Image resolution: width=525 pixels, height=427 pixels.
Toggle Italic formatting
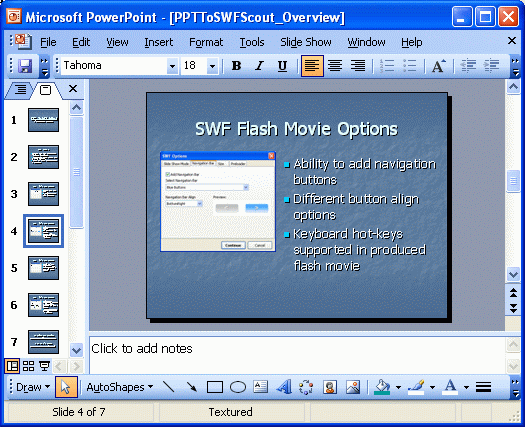coord(259,66)
